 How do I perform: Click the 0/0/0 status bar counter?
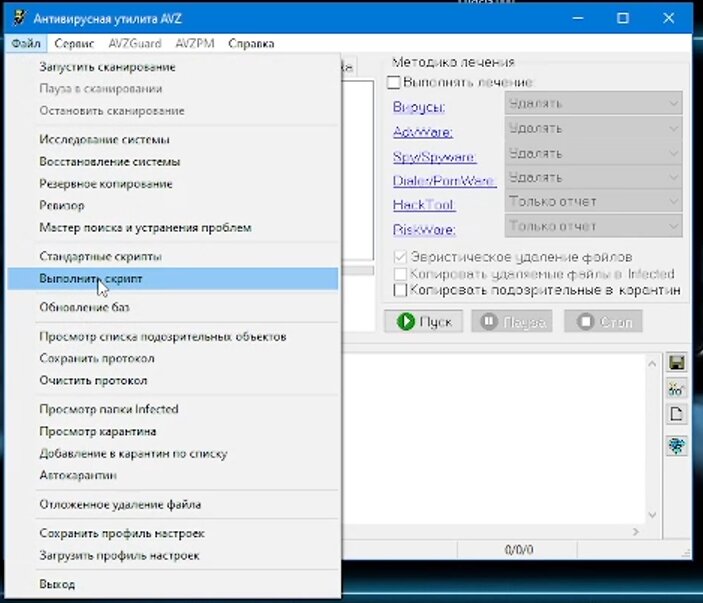tap(518, 550)
